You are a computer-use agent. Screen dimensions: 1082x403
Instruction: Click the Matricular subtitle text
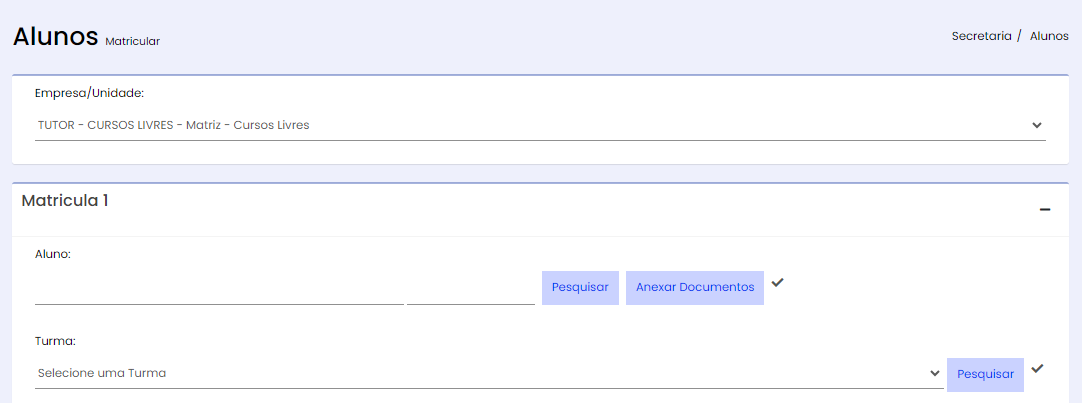click(x=132, y=41)
